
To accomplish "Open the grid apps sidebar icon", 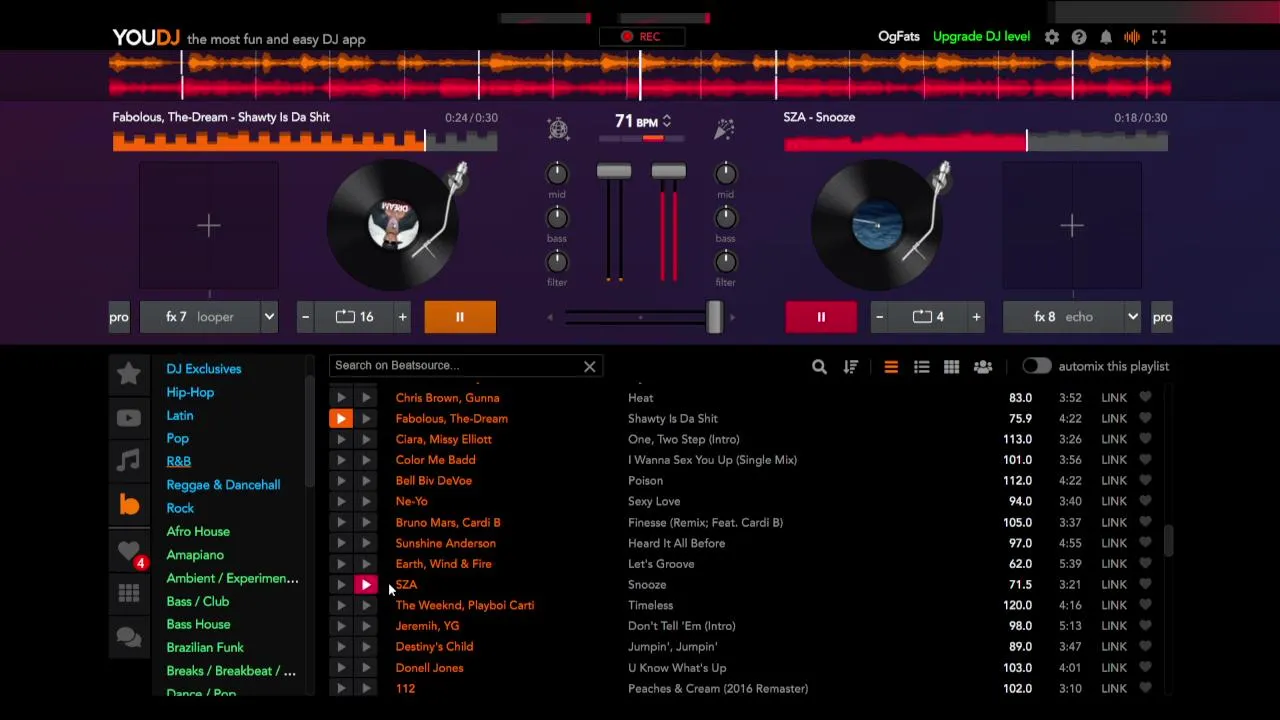I will (x=128, y=594).
